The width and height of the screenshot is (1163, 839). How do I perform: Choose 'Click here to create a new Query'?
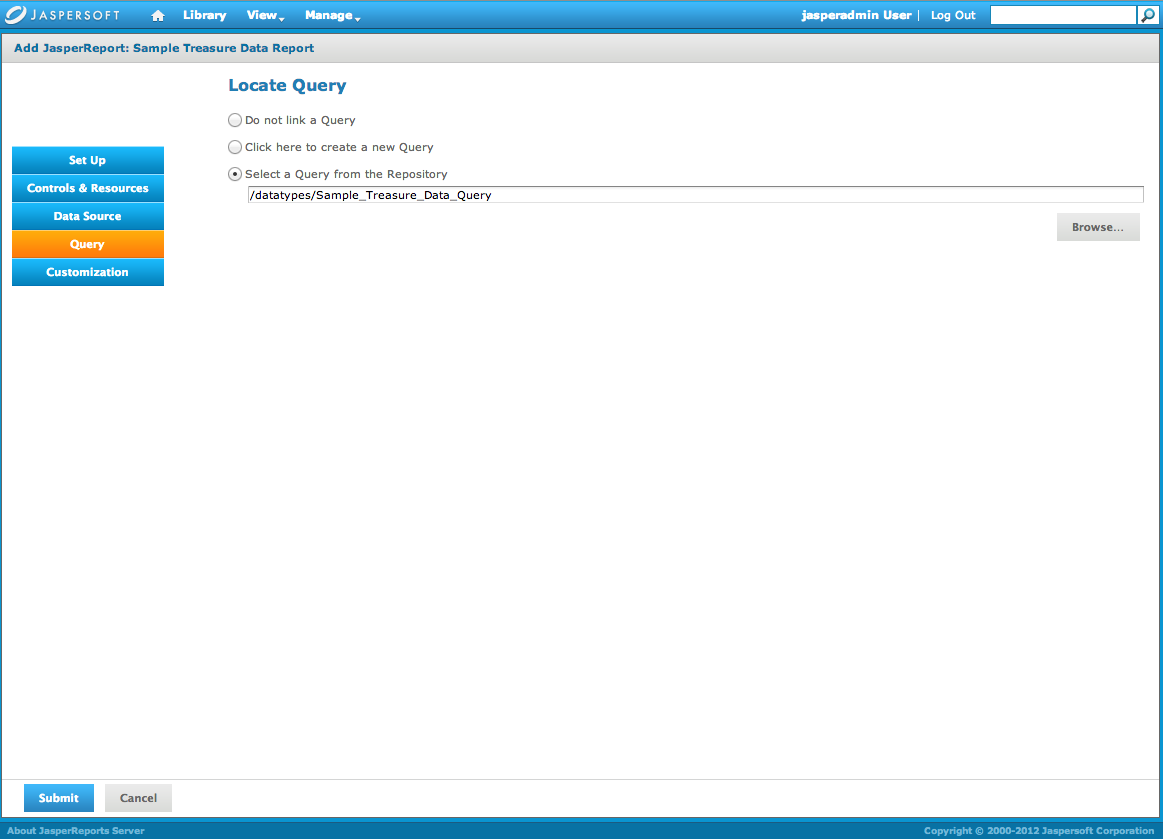point(234,147)
